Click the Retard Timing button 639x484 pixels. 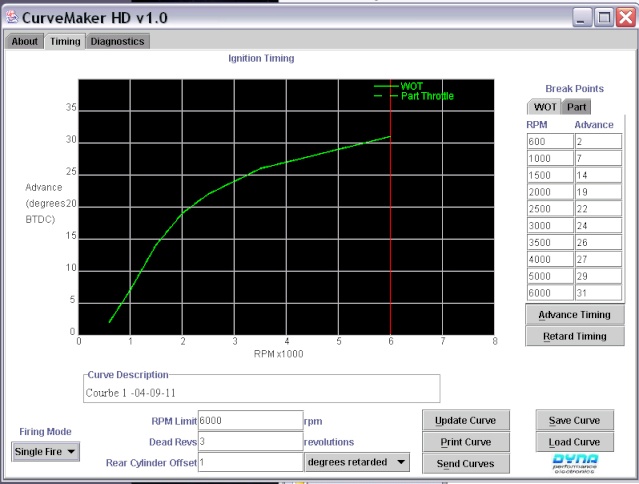pos(575,336)
